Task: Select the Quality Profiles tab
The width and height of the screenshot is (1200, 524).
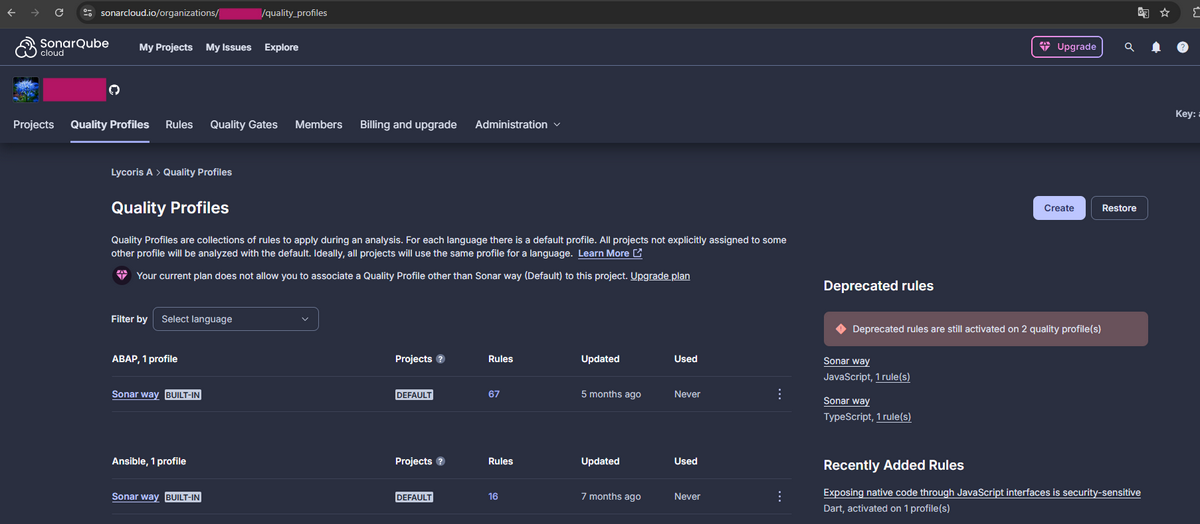Action: [110, 125]
